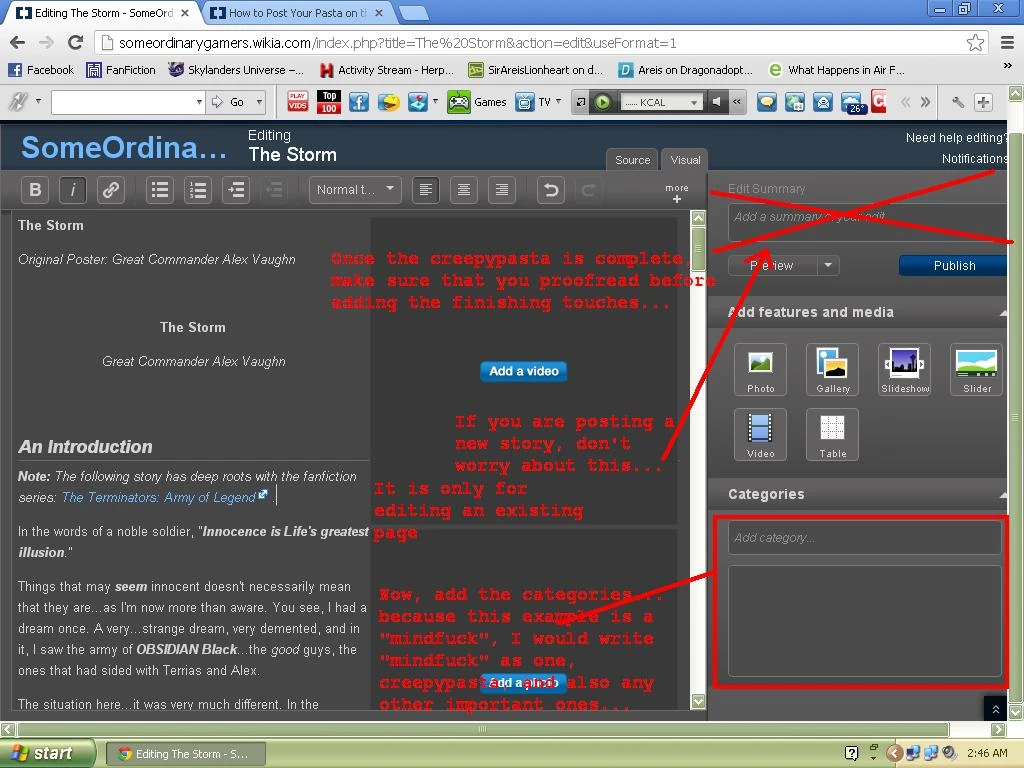Toggle bold formatting in the editor toolbar
This screenshot has height=768, width=1024.
click(35, 190)
